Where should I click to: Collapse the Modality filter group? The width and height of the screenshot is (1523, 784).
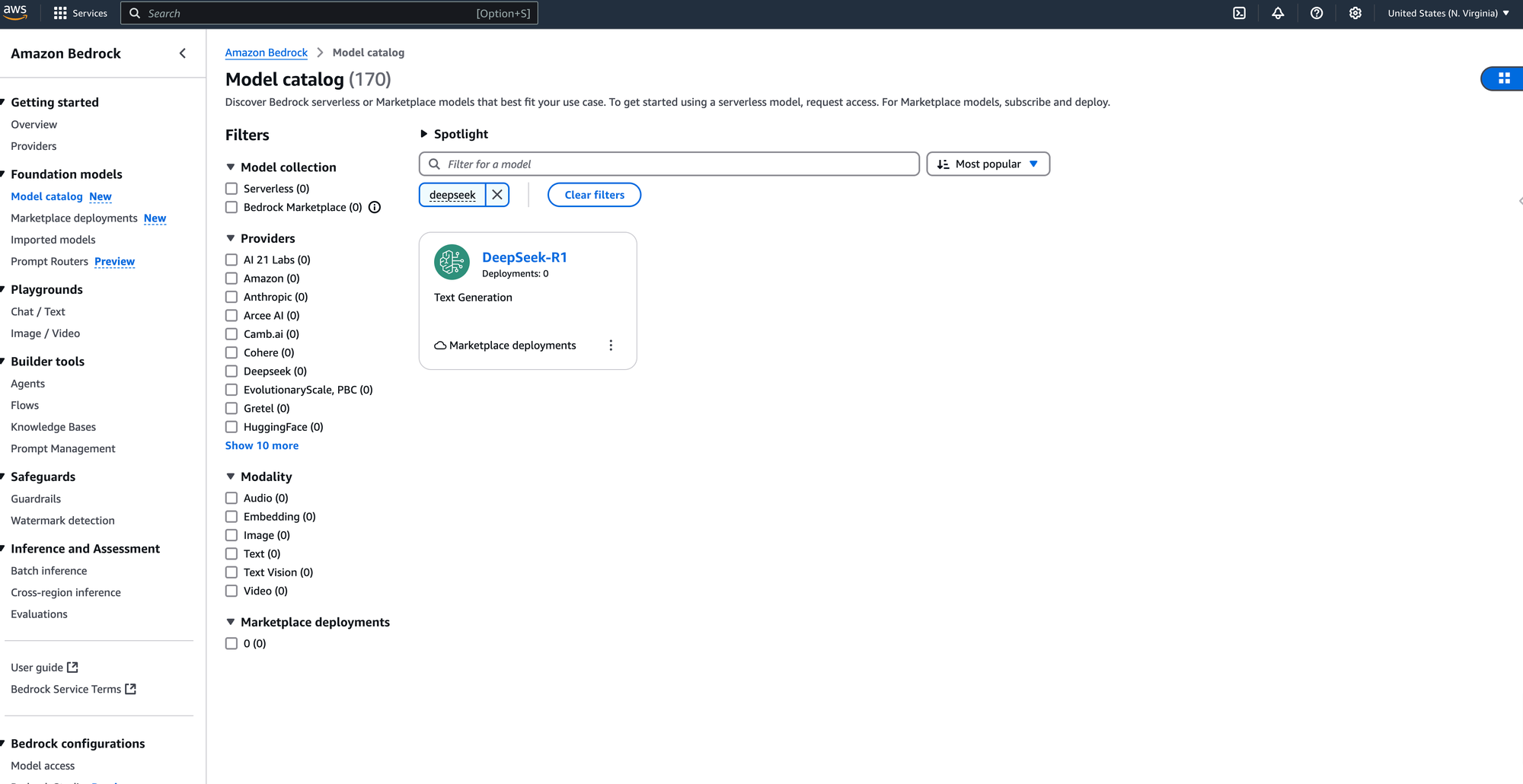[x=231, y=476]
